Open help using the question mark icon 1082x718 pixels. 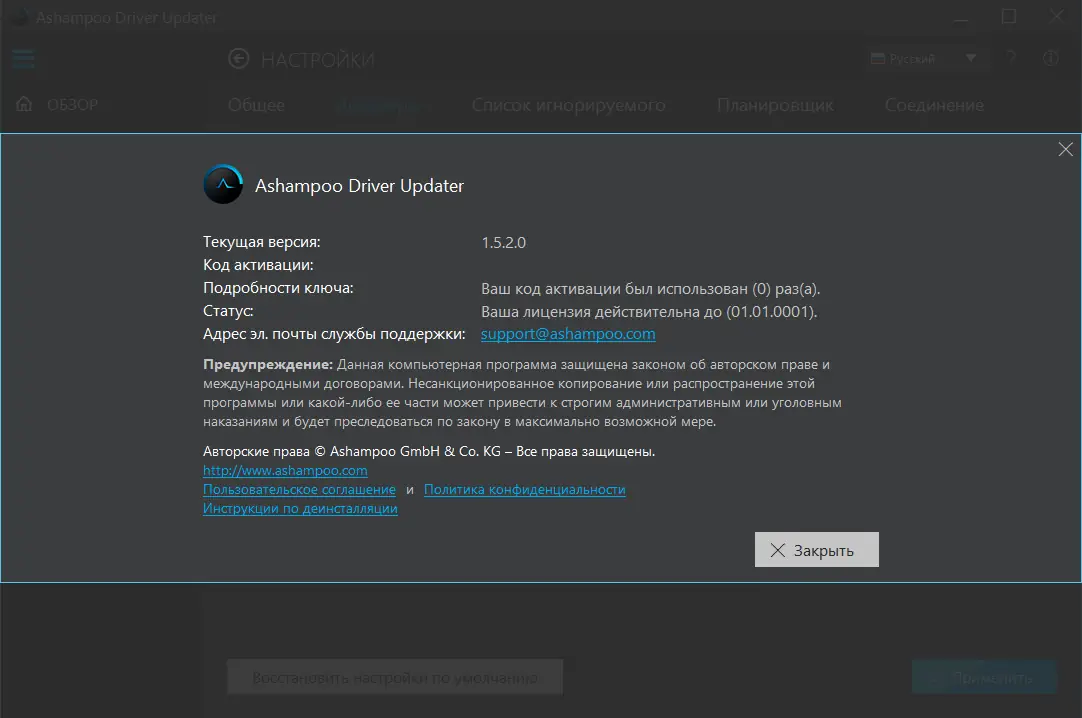click(1011, 58)
